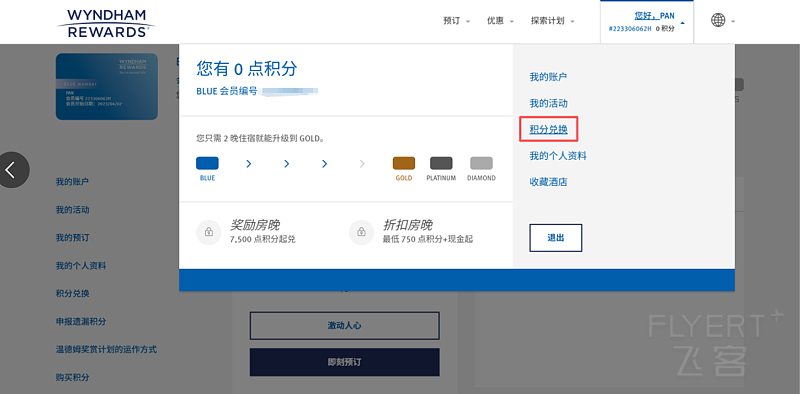Viewport: 800px width, 394px height.
Task: Select the DIAMOND tier swatch
Action: coord(481,163)
